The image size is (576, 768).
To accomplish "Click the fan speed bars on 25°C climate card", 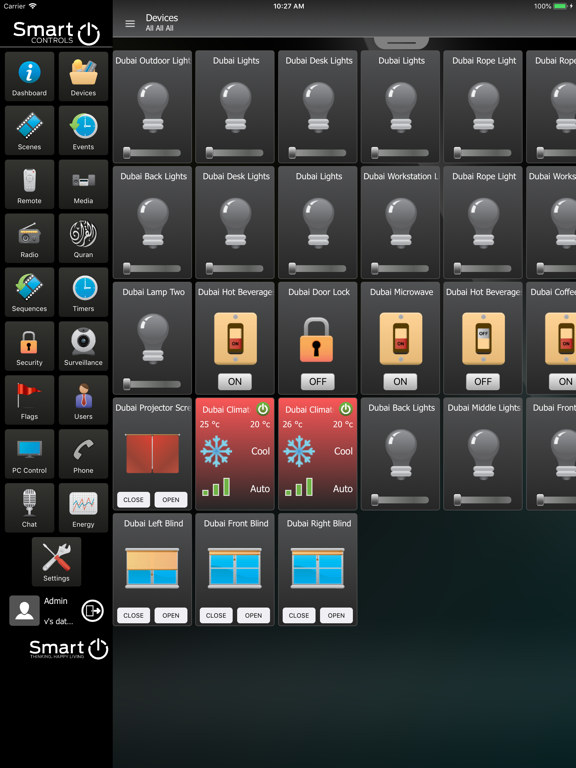I will click(x=216, y=487).
